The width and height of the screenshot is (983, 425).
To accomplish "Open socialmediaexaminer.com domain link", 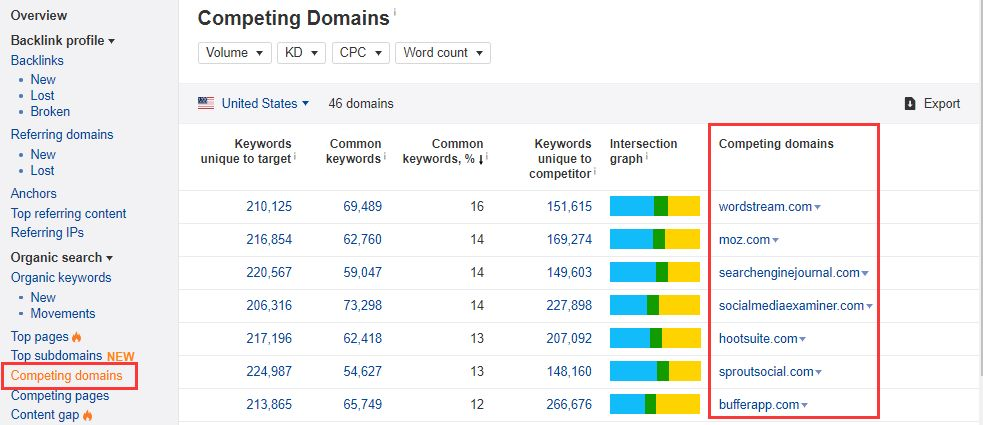I will [x=792, y=306].
